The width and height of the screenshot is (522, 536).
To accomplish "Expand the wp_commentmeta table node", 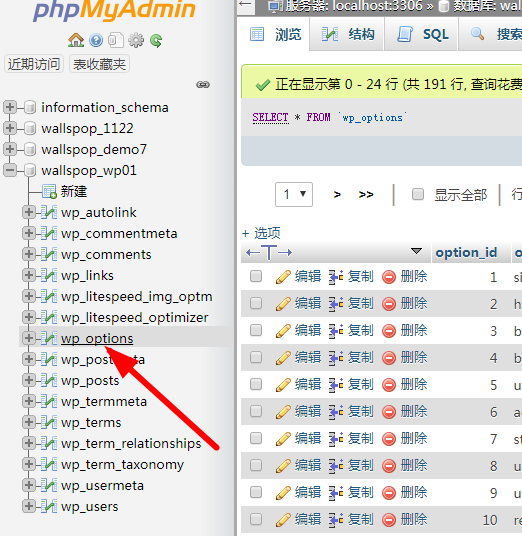I will [x=29, y=233].
